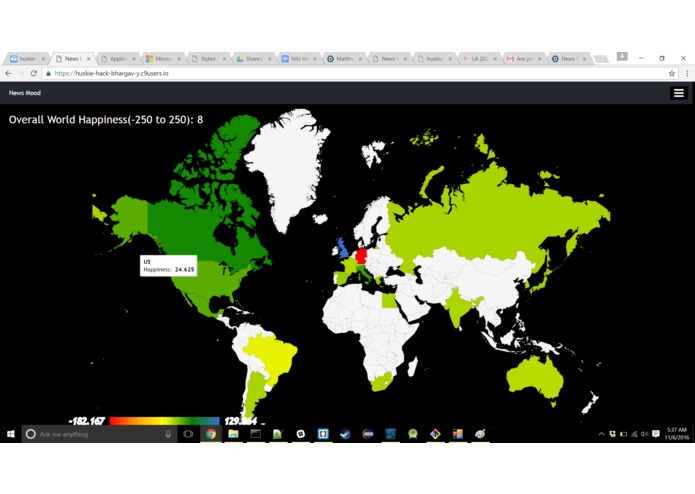The width and height of the screenshot is (695, 494).
Task: Open File Explorer from the taskbar
Action: [233, 434]
